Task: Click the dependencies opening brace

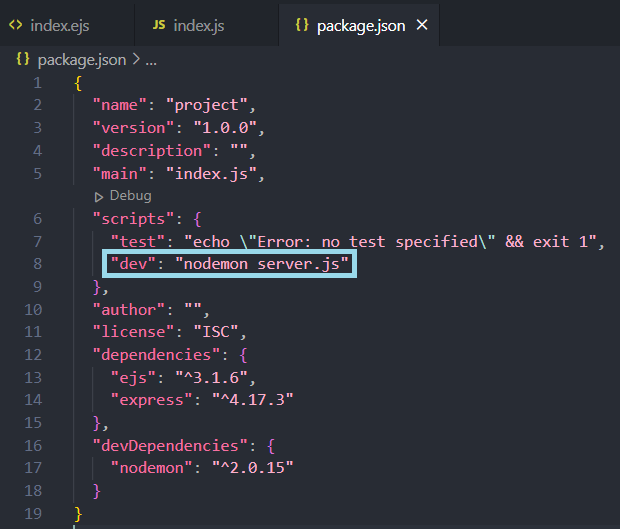Action: (x=243, y=355)
